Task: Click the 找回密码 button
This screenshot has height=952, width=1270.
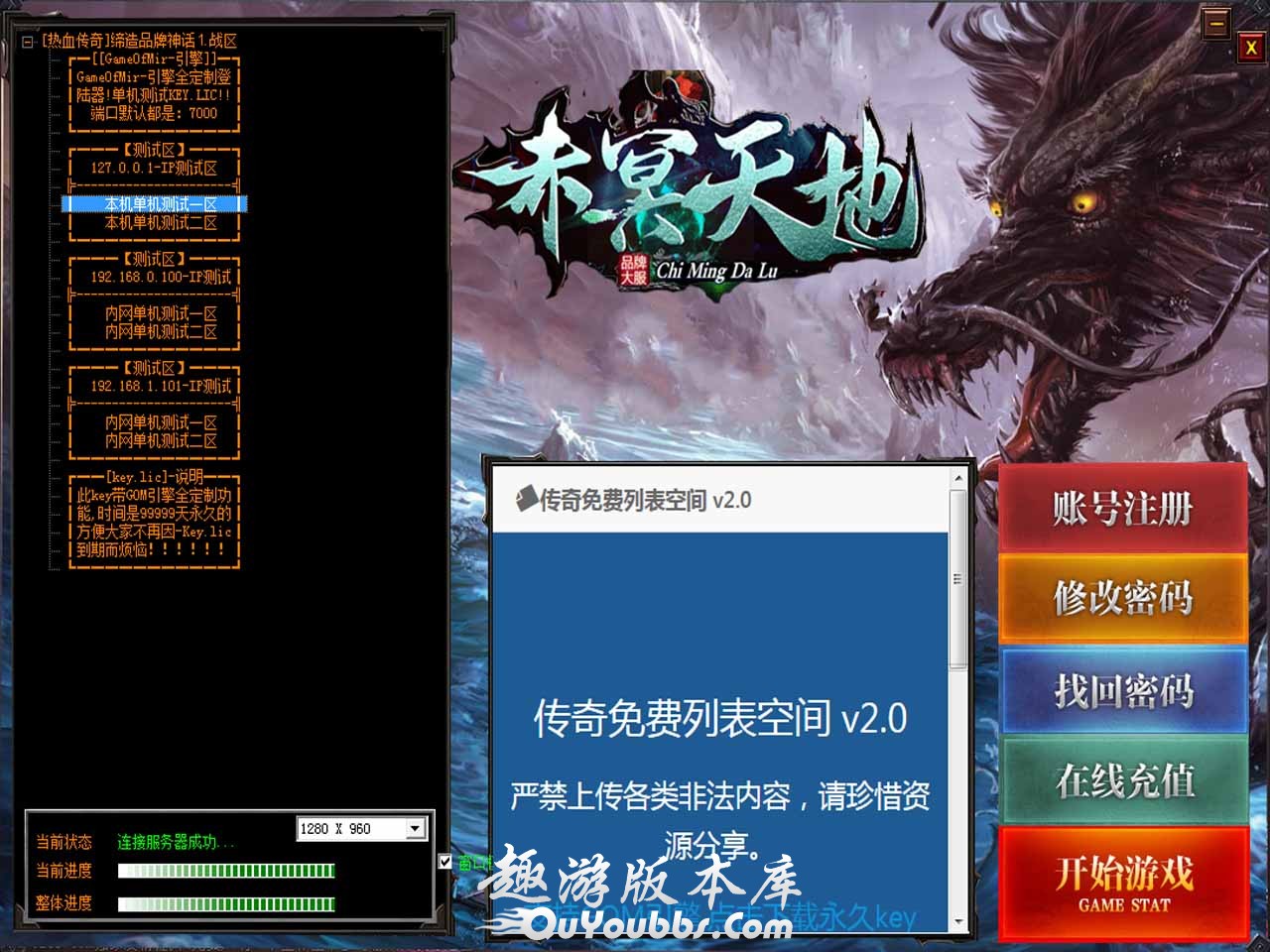Action: pyautogui.click(x=1122, y=690)
